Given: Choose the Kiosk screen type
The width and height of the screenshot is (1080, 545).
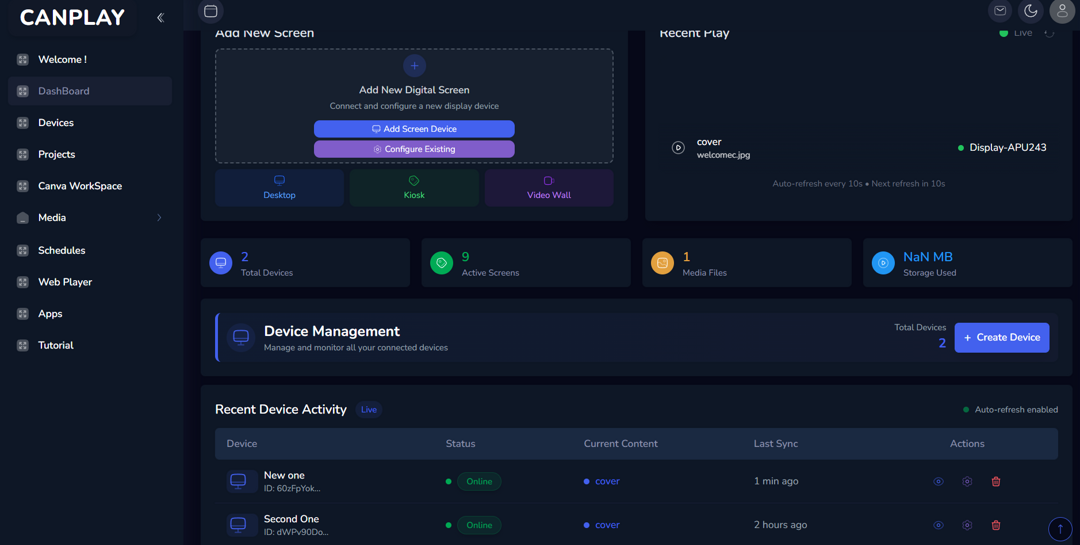Looking at the screenshot, I should (x=414, y=187).
